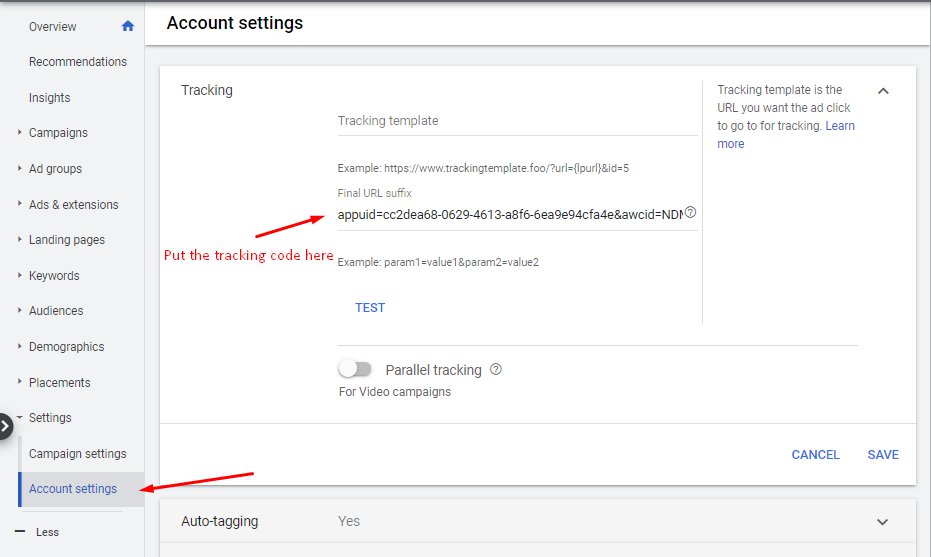Expand Campaigns in the sidebar
This screenshot has width=931, height=557.
pyautogui.click(x=58, y=133)
